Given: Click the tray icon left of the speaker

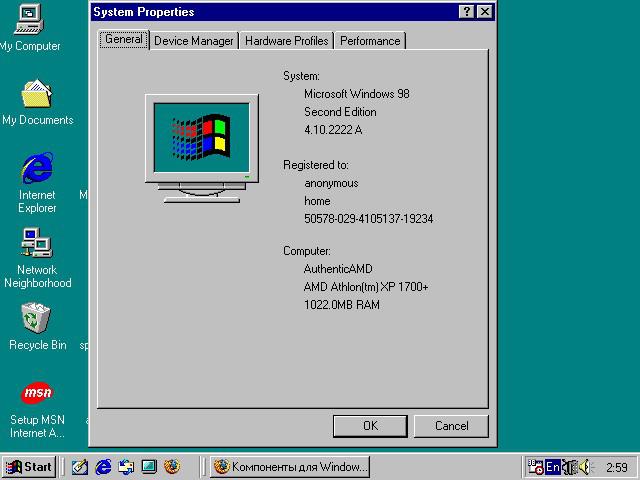Looking at the screenshot, I should click(569, 467).
